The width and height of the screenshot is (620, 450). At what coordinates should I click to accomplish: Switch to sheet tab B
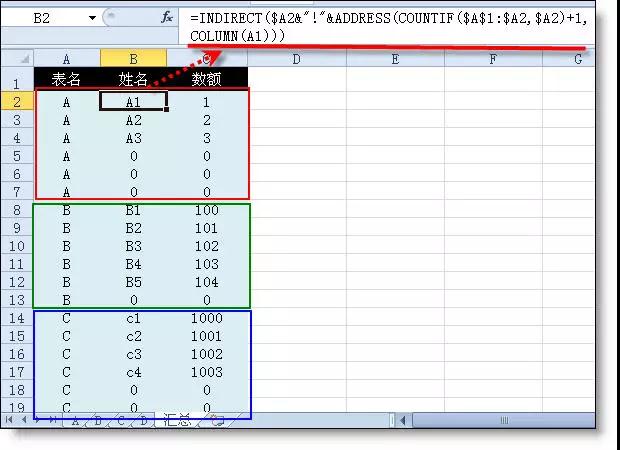pos(98,421)
